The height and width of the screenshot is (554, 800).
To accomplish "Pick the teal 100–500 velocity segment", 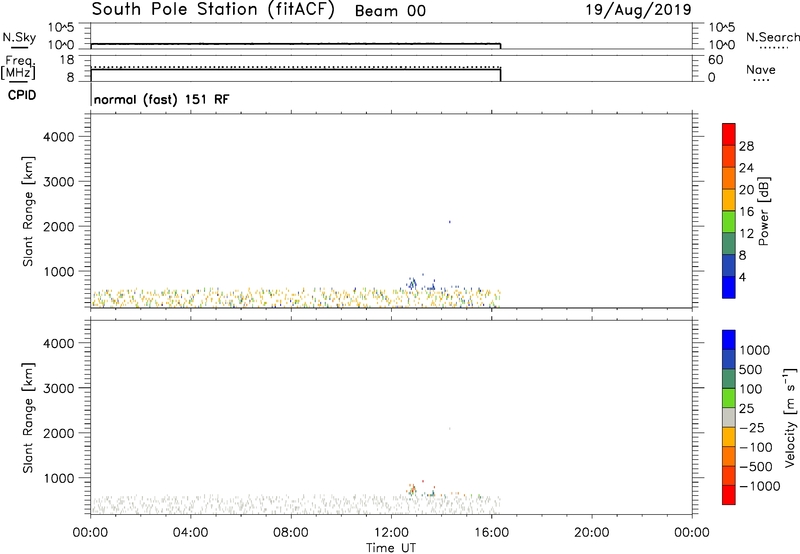I will point(729,379).
